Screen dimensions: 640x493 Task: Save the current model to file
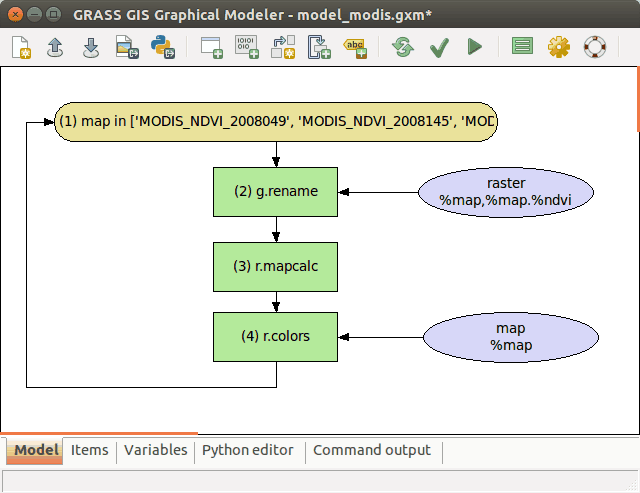click(x=90, y=47)
